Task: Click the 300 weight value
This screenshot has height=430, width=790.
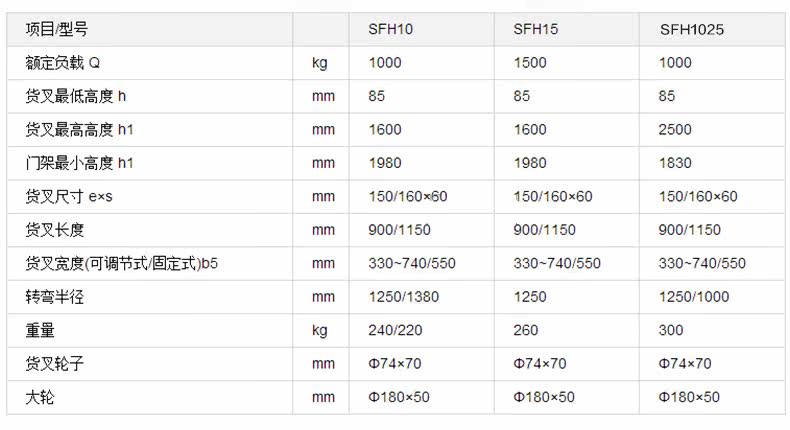Action: click(x=671, y=330)
